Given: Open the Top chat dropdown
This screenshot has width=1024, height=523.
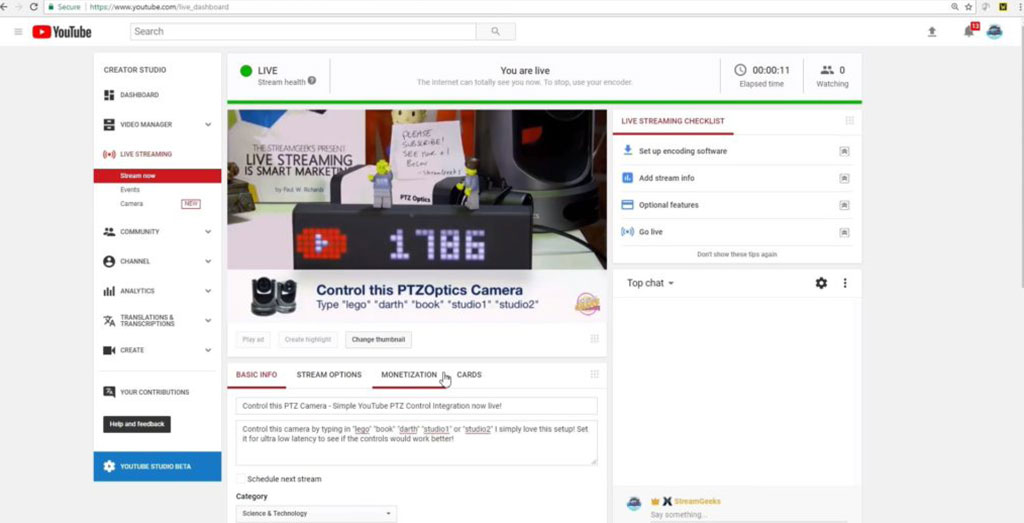Looking at the screenshot, I should [x=650, y=283].
